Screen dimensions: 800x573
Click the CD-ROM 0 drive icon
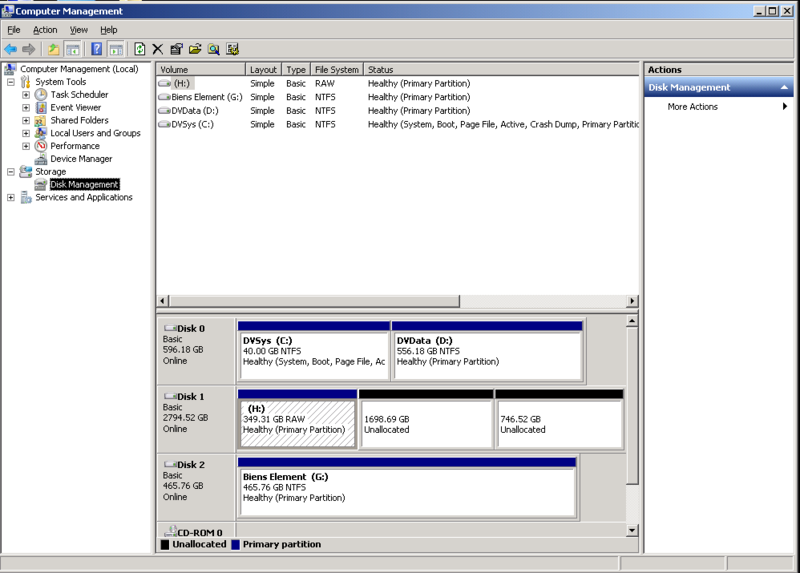[x=171, y=532]
